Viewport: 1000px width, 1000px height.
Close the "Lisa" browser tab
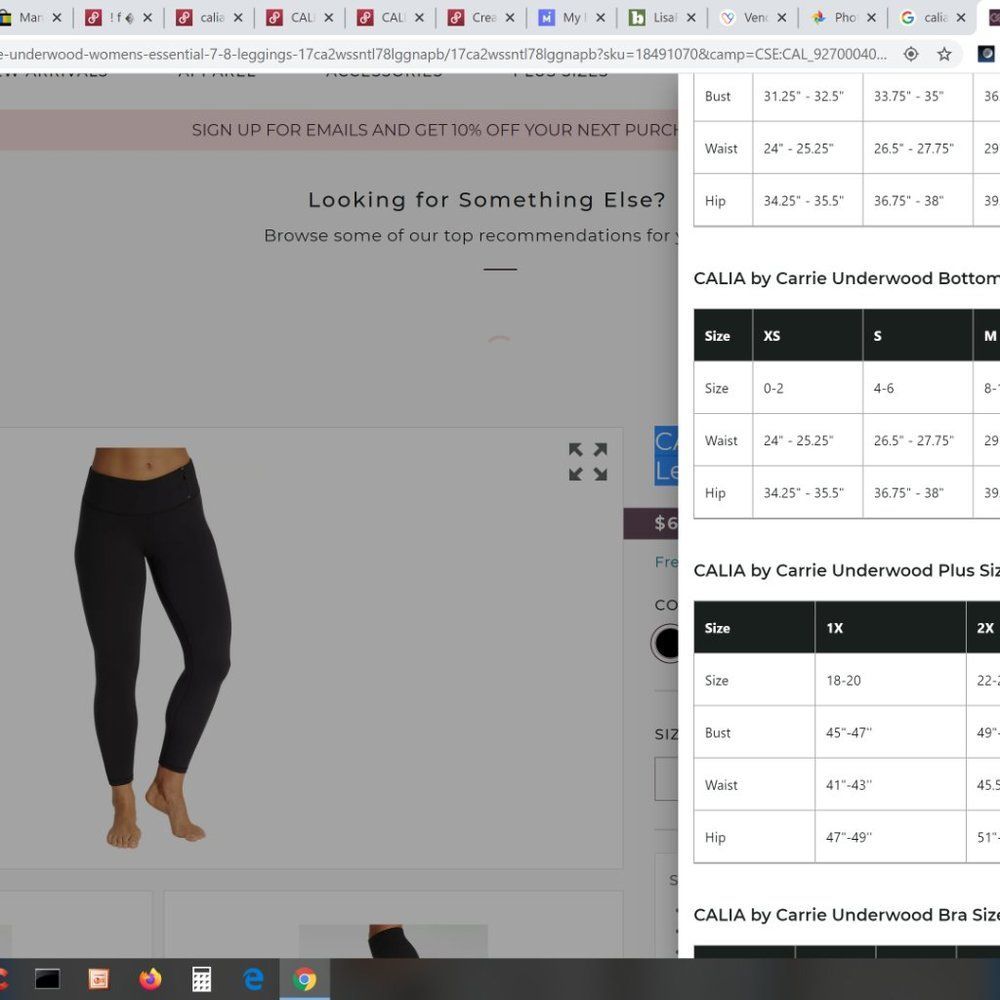tap(691, 18)
